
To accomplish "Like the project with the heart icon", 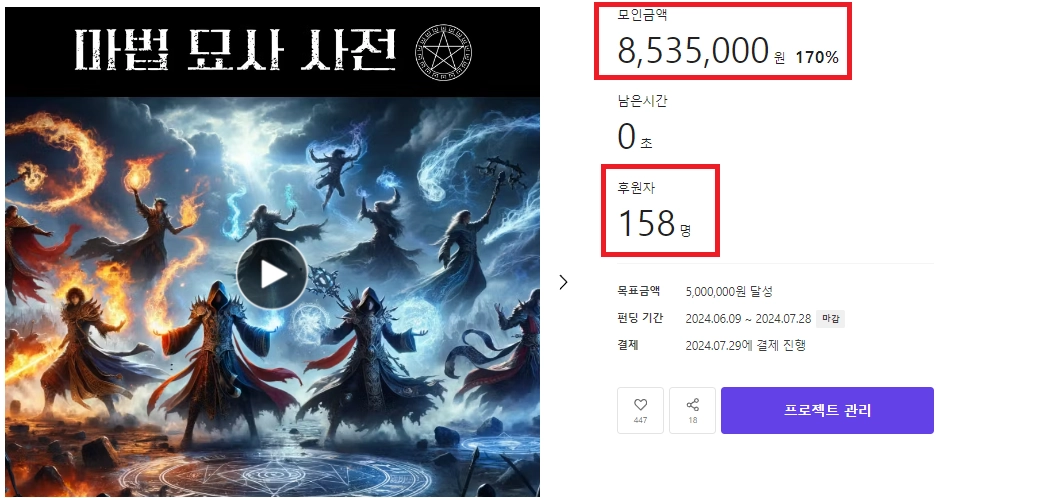I will (640, 410).
